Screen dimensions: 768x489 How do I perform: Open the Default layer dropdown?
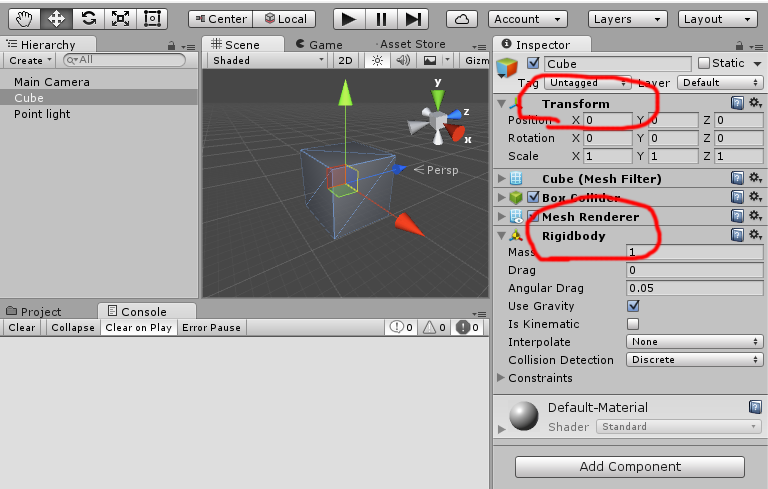720,82
